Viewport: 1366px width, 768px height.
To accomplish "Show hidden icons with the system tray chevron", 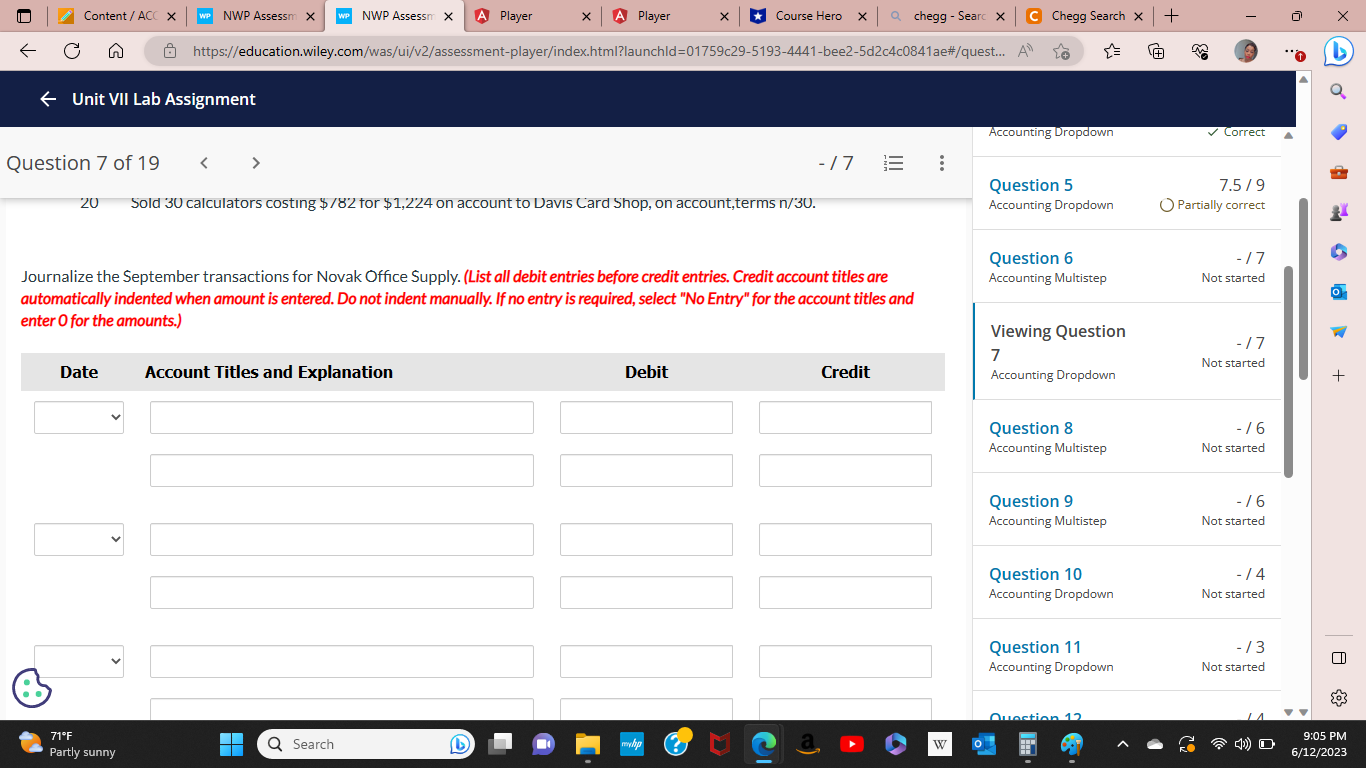I will (1124, 744).
